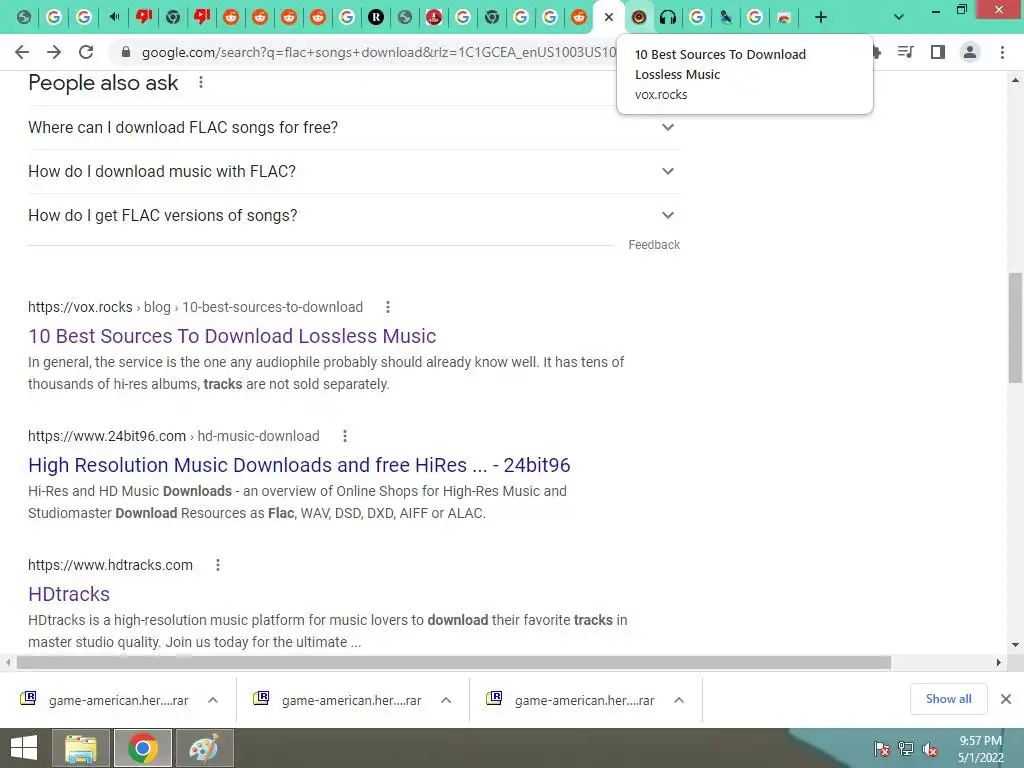Open Paint from the taskbar
Image resolution: width=1024 pixels, height=768 pixels.
(x=204, y=748)
